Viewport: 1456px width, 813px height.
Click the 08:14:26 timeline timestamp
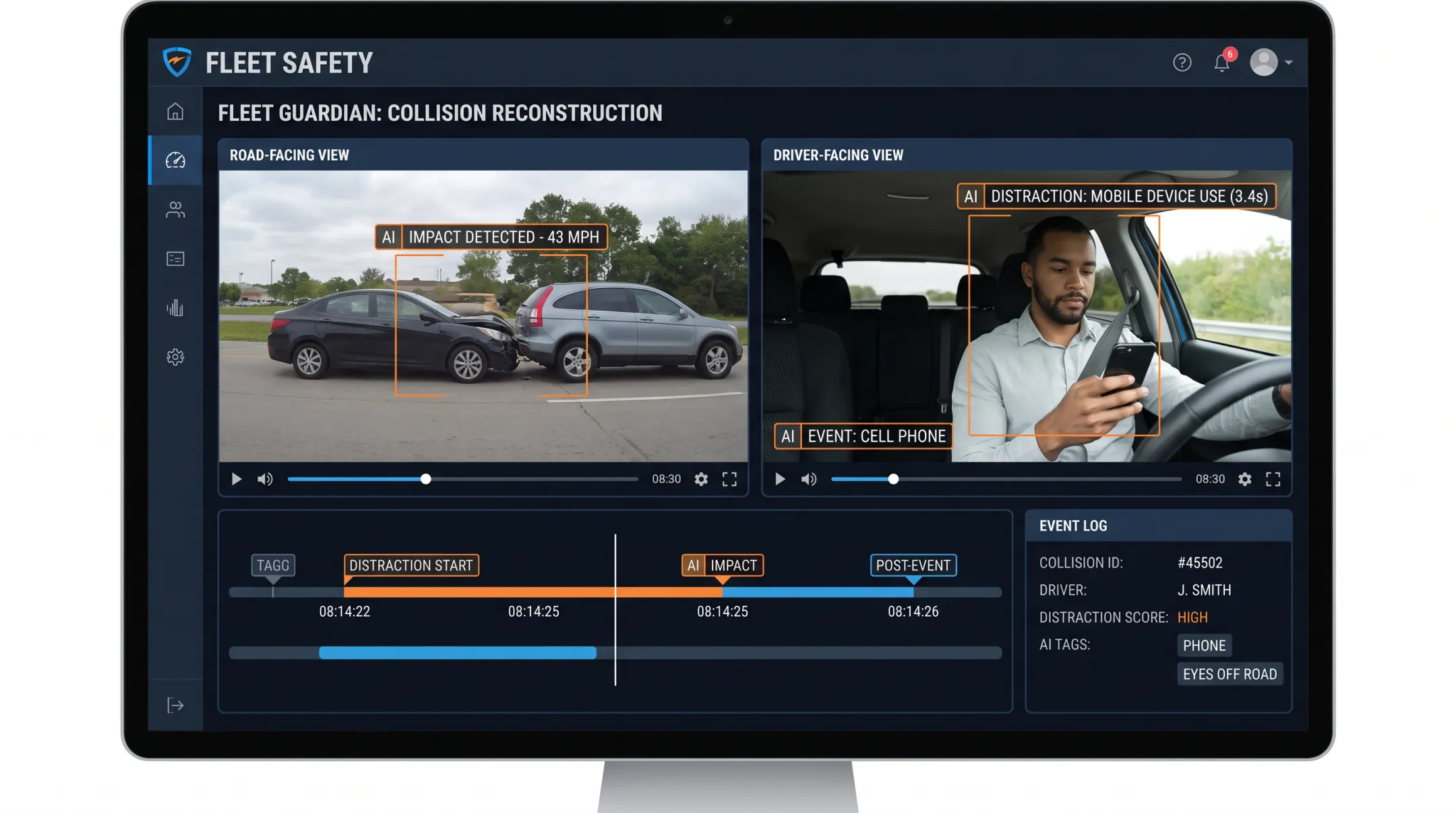pos(913,611)
